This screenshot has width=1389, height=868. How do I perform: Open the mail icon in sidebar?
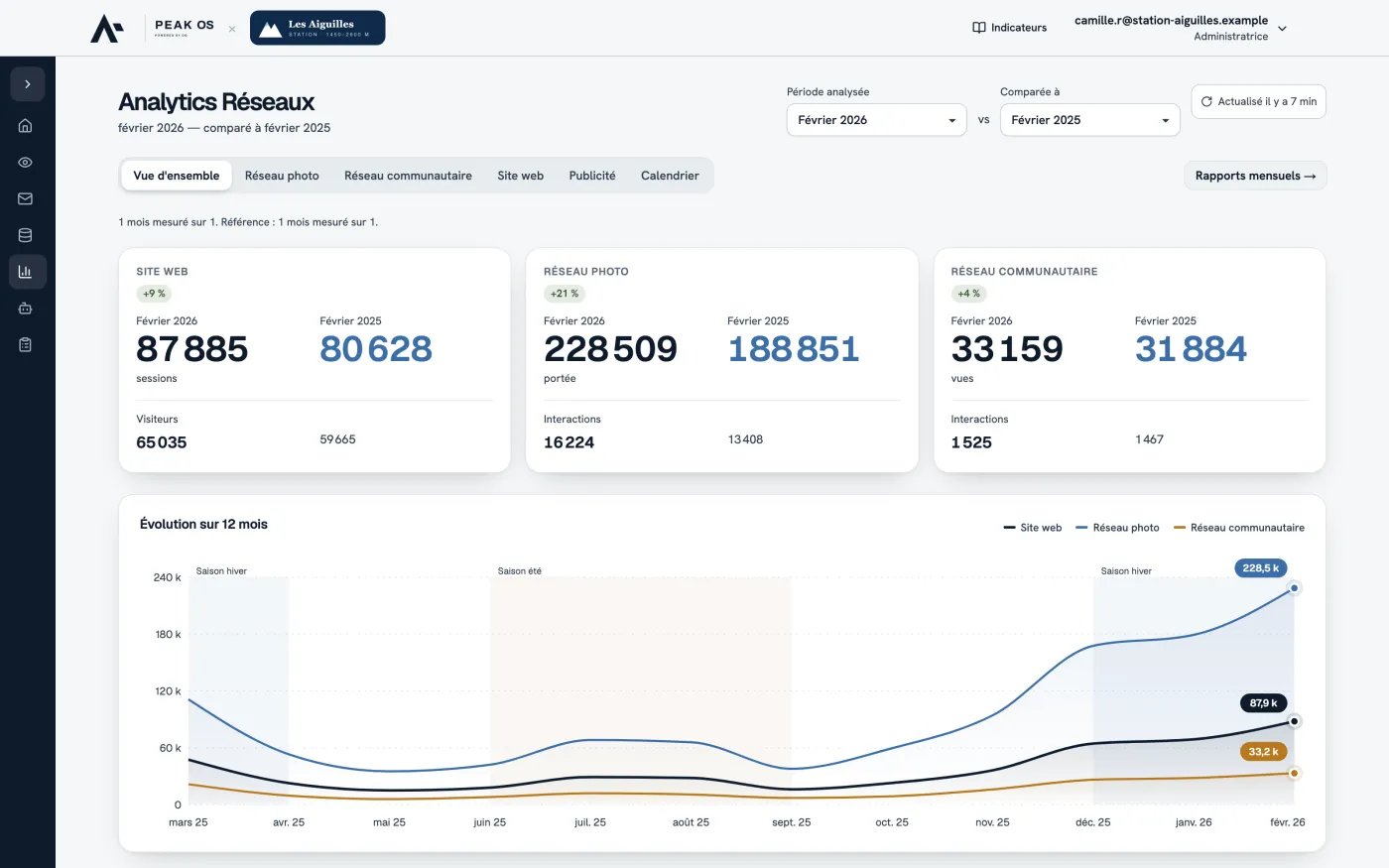[x=26, y=198]
